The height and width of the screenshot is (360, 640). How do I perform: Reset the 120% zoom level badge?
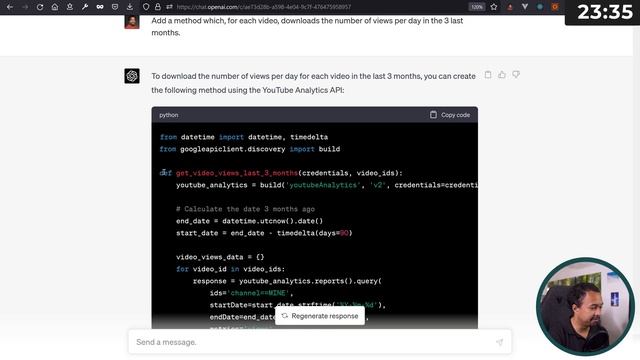[x=477, y=7]
